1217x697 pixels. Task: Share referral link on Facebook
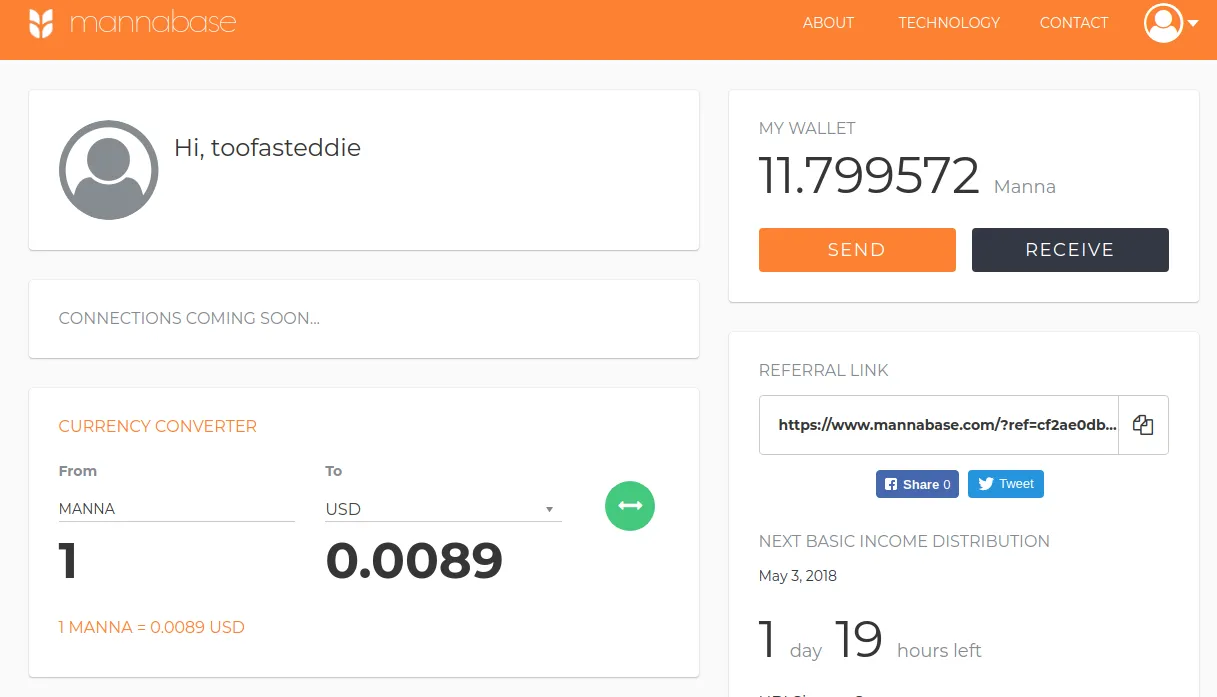click(x=918, y=484)
